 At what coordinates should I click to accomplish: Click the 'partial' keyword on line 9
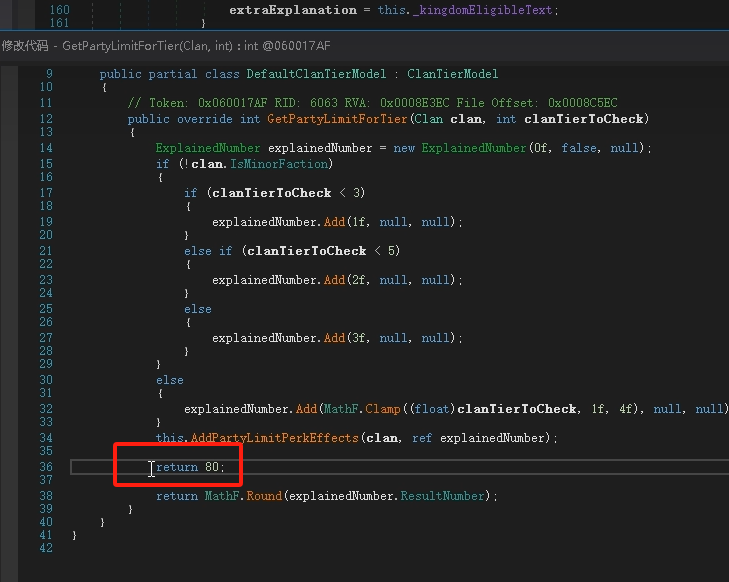(x=172, y=74)
